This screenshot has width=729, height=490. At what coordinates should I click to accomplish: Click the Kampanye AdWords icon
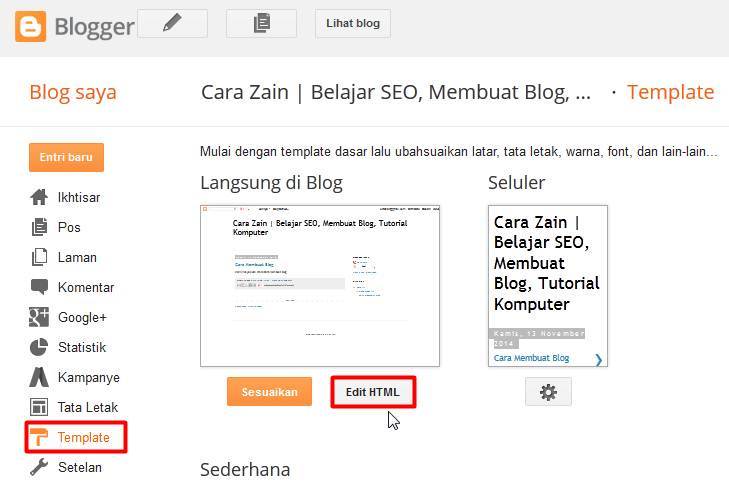39,377
